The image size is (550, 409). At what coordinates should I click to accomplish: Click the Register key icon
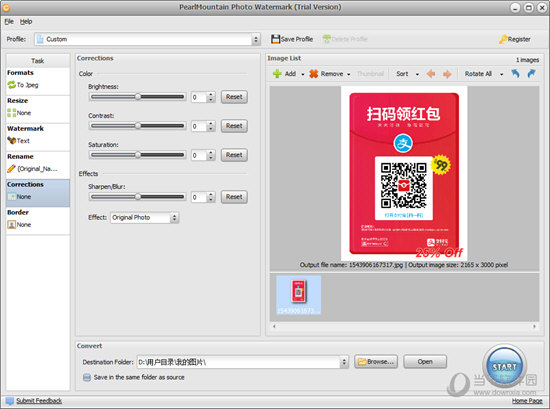(x=503, y=39)
